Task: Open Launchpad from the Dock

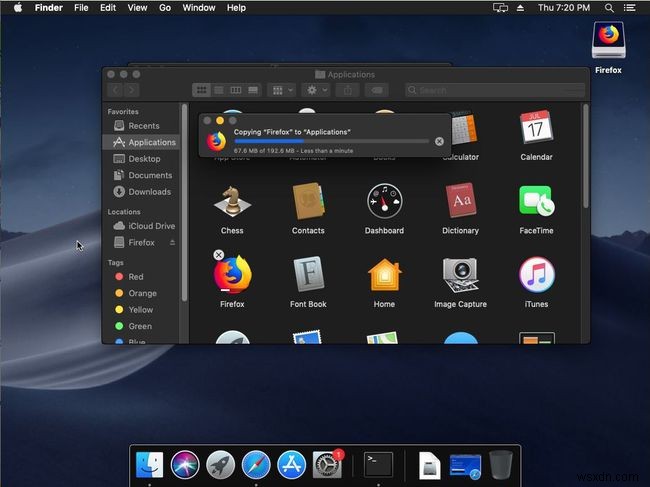Action: [x=221, y=465]
